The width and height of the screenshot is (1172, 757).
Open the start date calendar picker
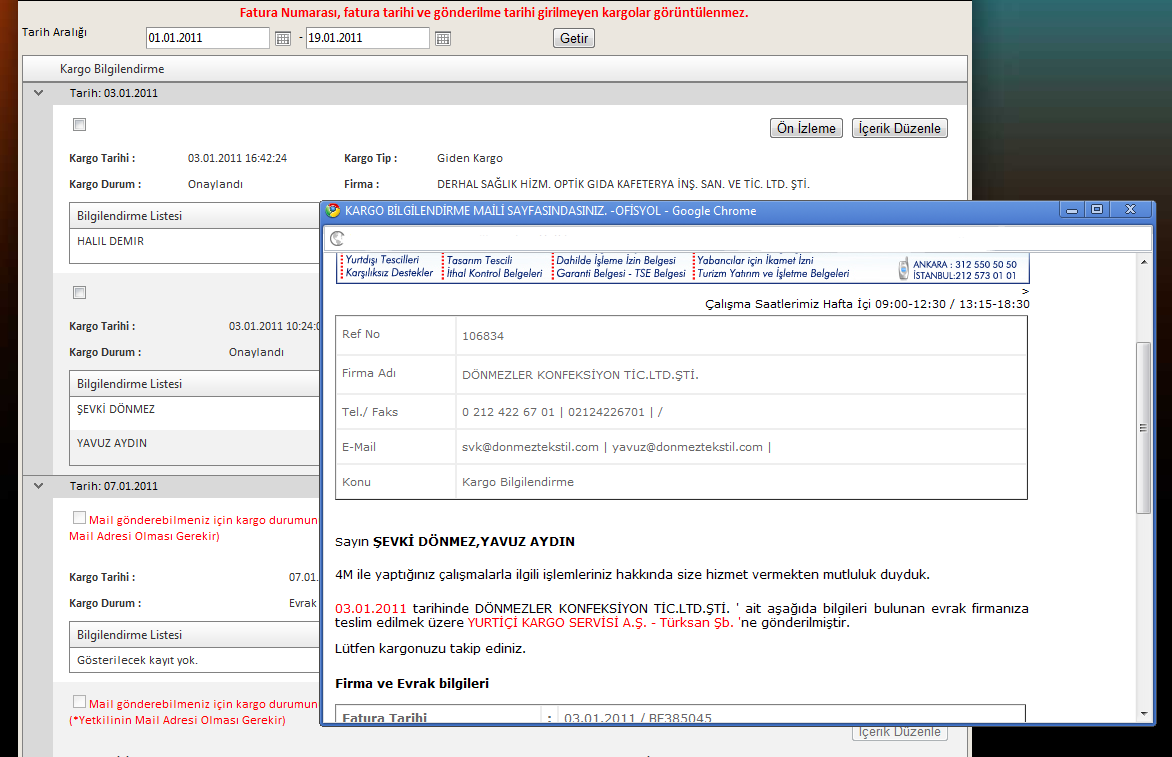283,39
